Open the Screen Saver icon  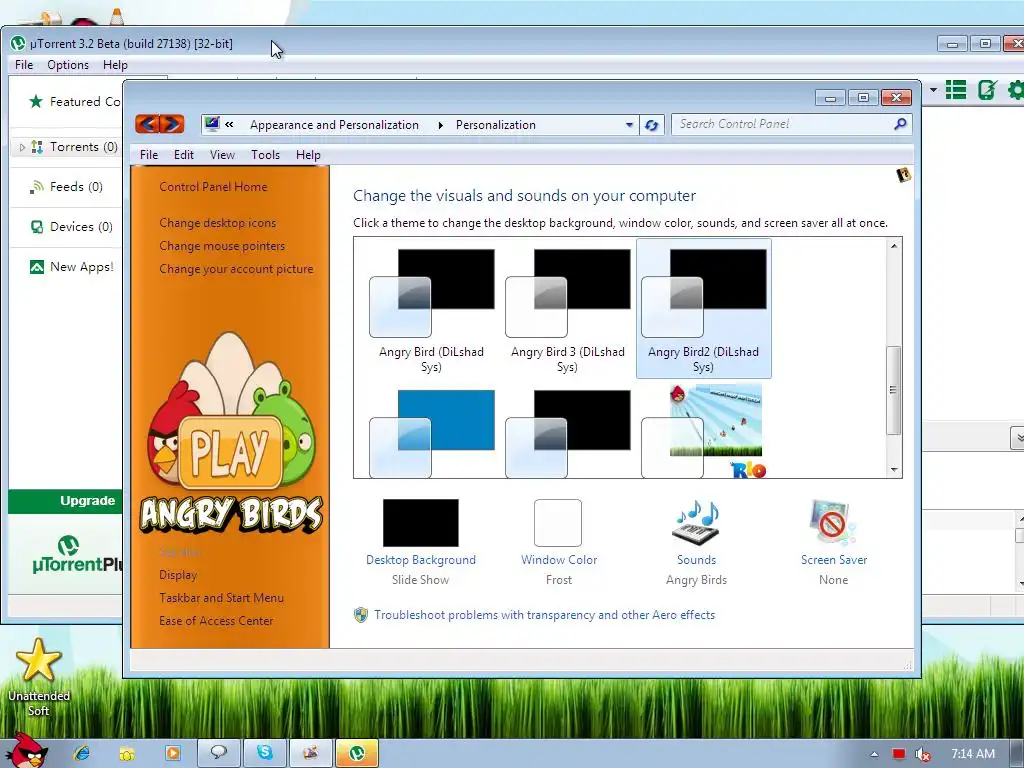click(x=833, y=523)
